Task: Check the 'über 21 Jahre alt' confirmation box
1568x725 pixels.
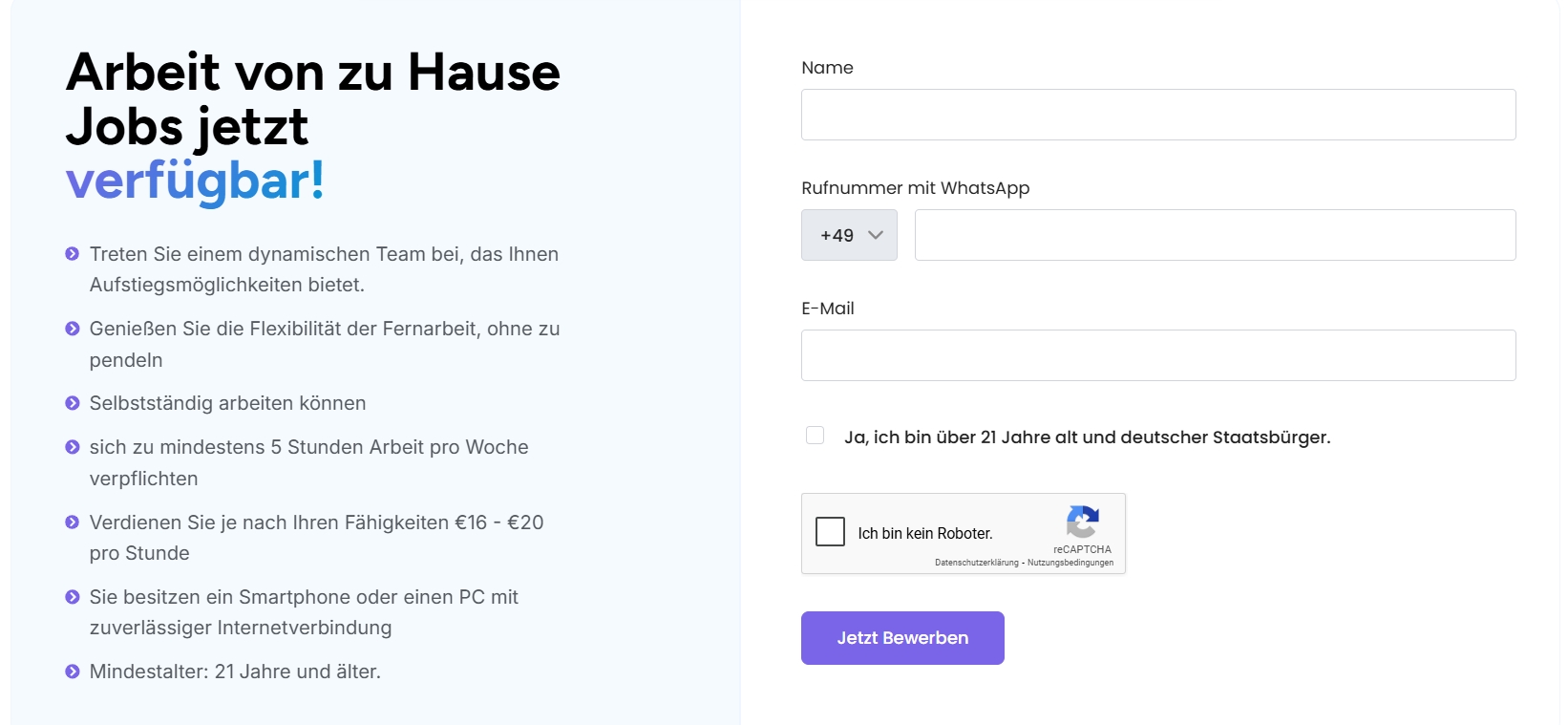Action: (815, 436)
